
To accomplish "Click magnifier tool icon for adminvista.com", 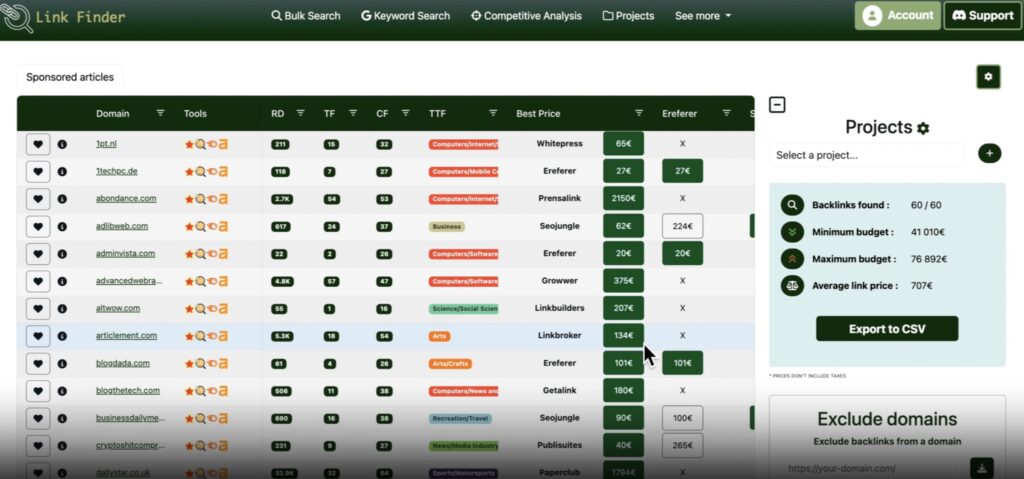I will 200,254.
